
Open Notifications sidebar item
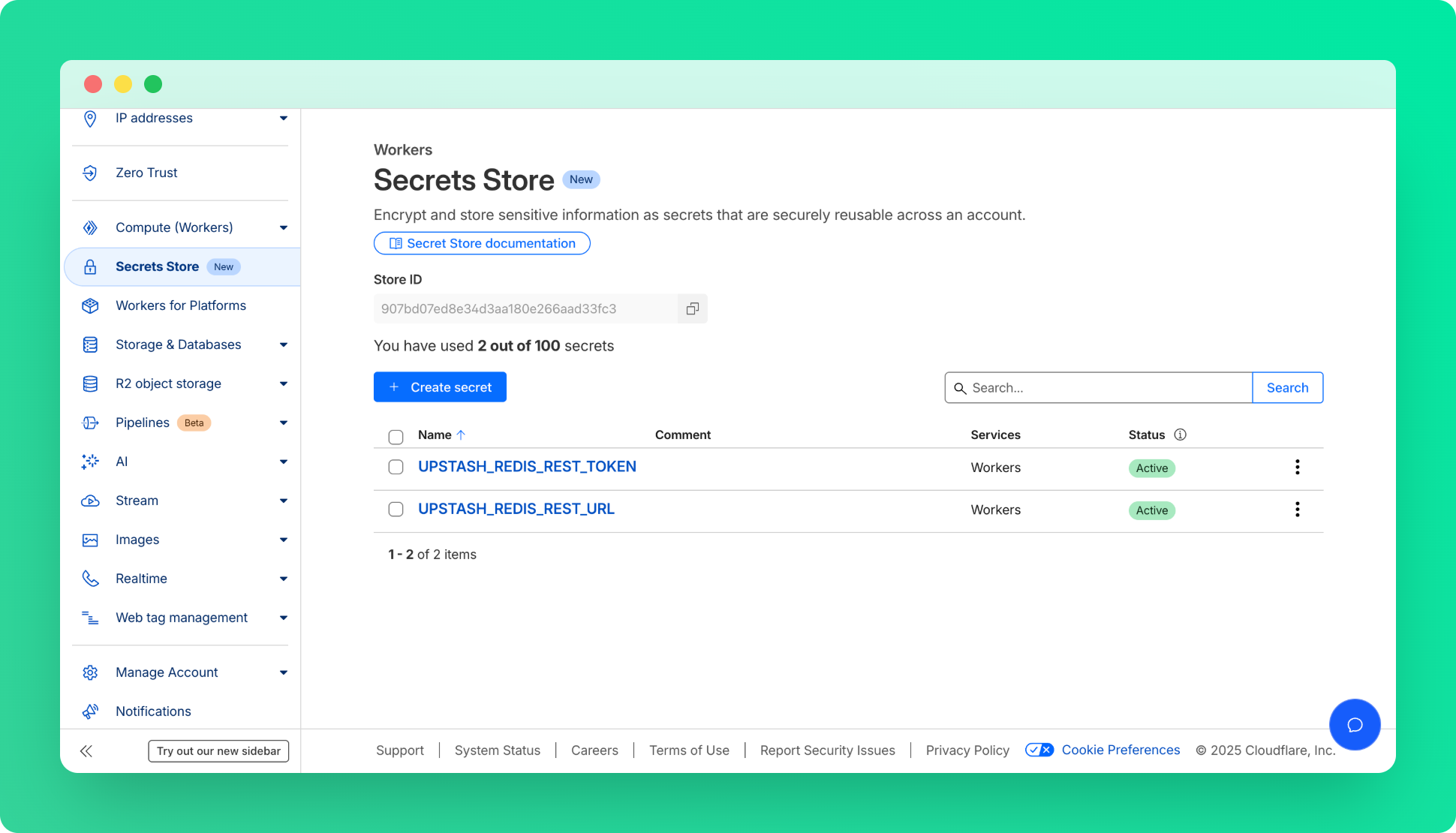tap(153, 711)
